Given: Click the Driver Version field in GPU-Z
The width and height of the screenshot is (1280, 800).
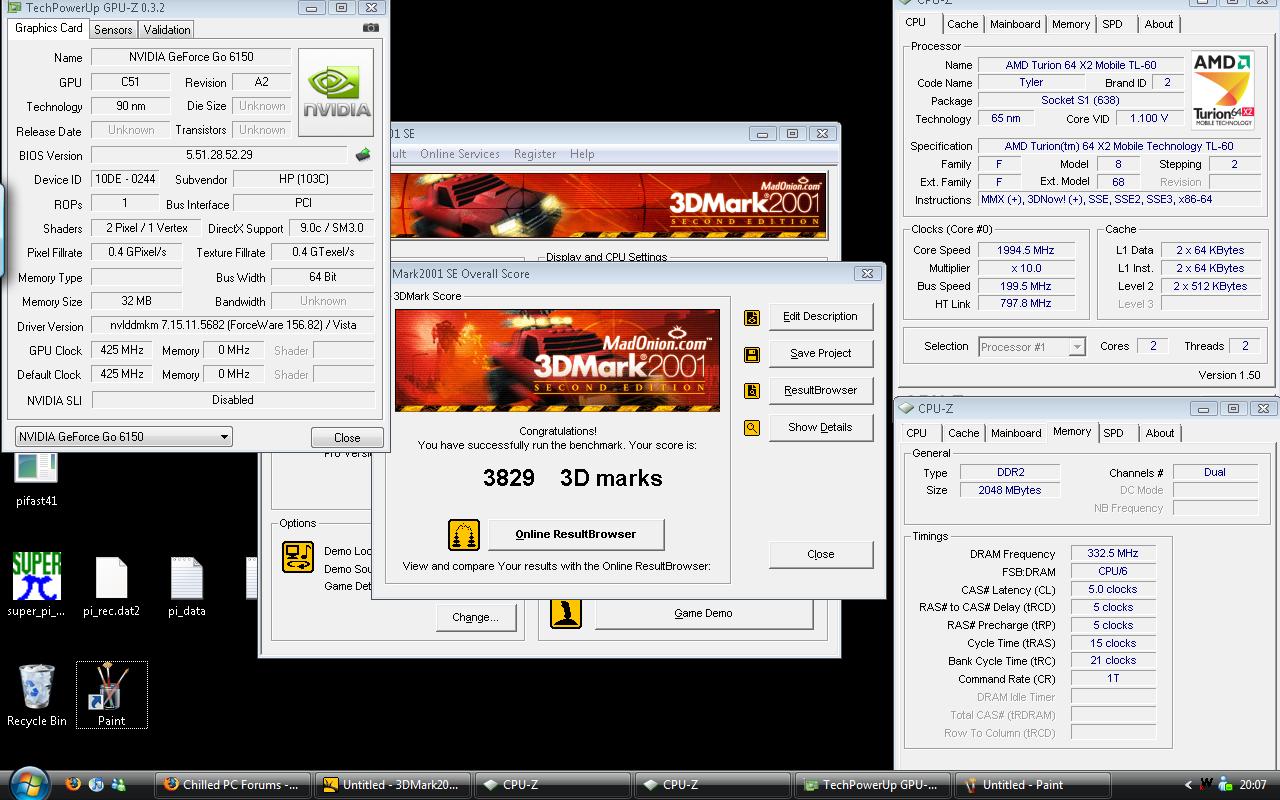Looking at the screenshot, I should coord(233,325).
